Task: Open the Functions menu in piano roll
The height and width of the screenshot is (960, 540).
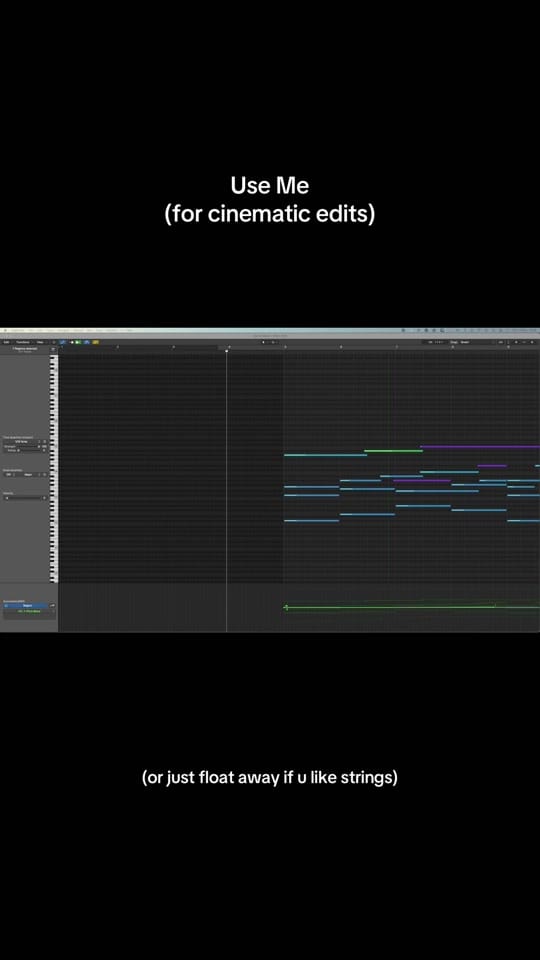Action: (x=23, y=342)
